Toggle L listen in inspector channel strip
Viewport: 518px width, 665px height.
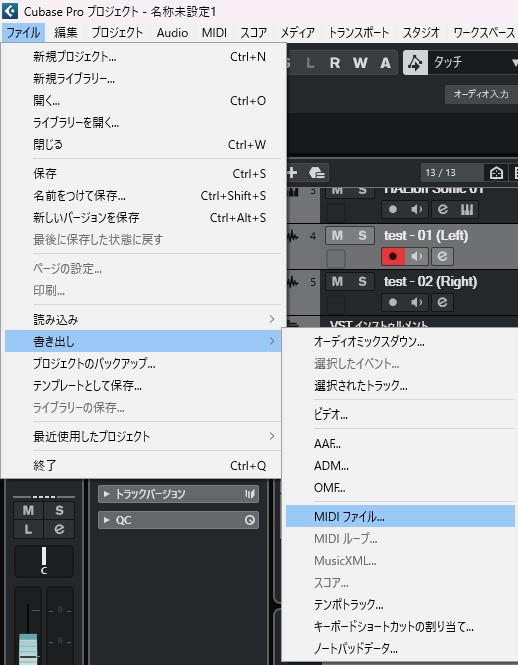click(28, 528)
